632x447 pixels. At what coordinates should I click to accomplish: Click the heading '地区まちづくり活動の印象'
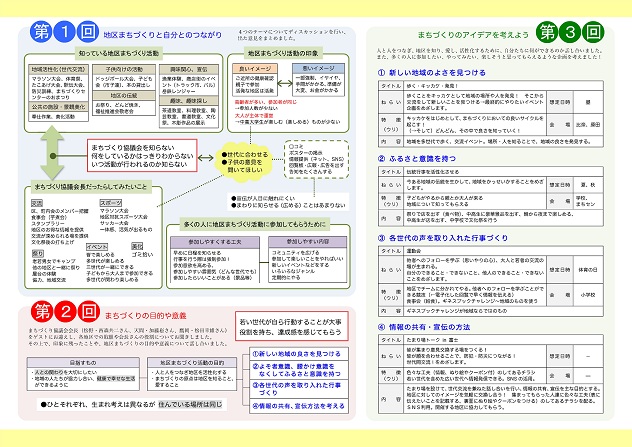(x=283, y=53)
